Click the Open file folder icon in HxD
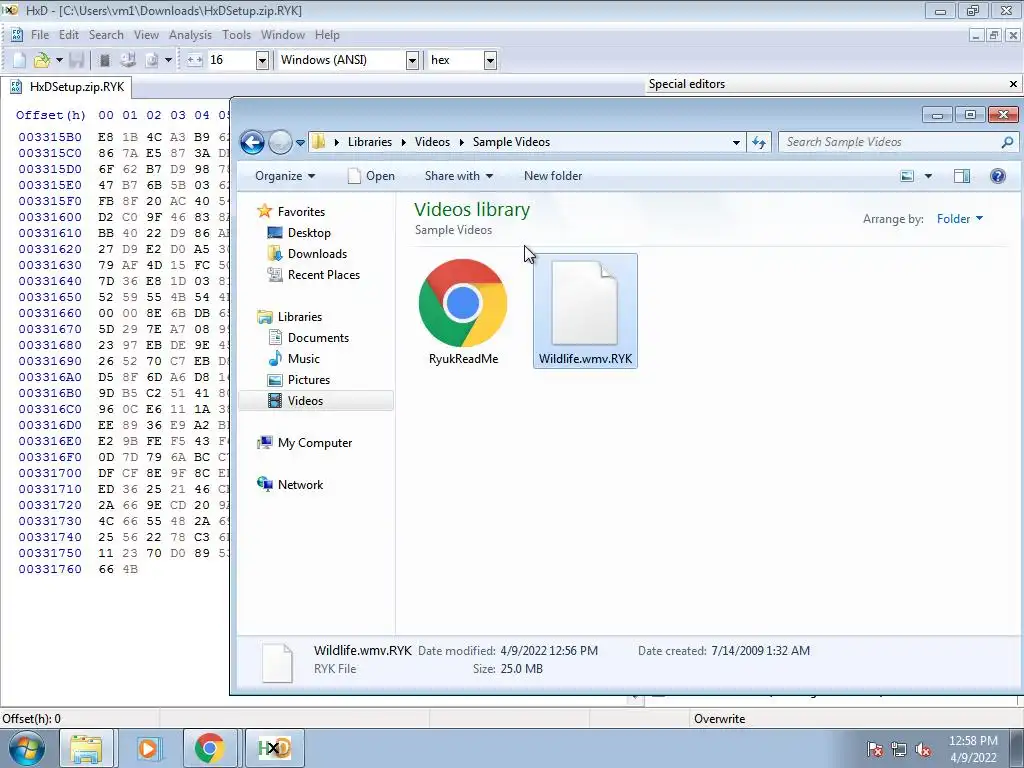The height and width of the screenshot is (768, 1024). pos(42,60)
